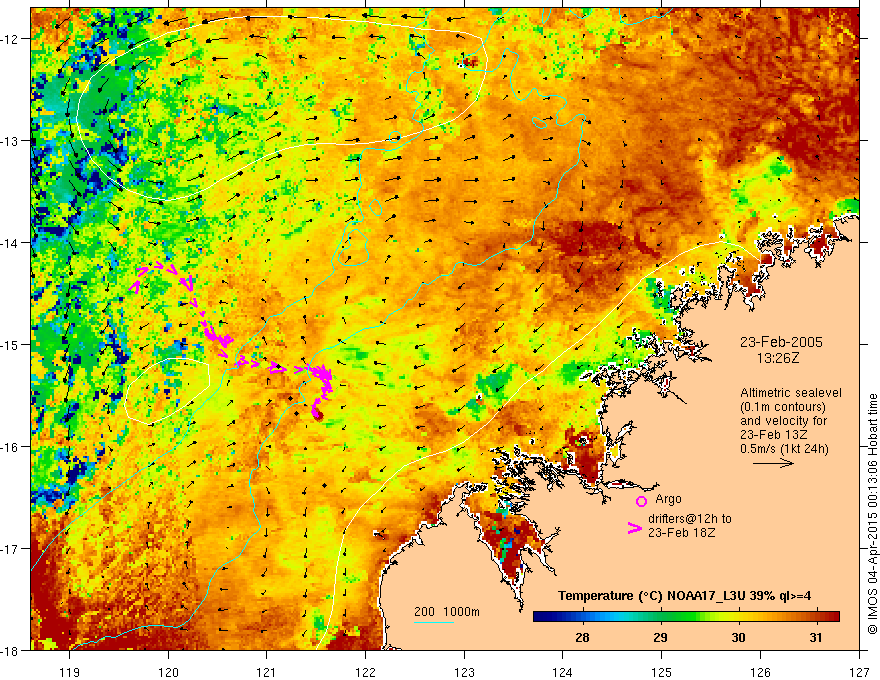The width and height of the screenshot is (880, 680).
Task: Click the longitude axis label 120
Action: pyautogui.click(x=168, y=672)
